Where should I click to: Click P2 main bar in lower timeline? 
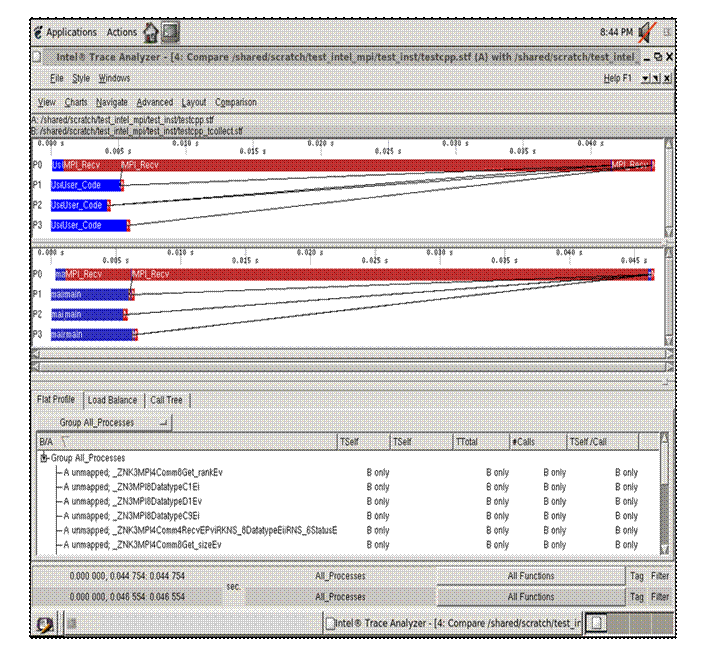[87, 315]
